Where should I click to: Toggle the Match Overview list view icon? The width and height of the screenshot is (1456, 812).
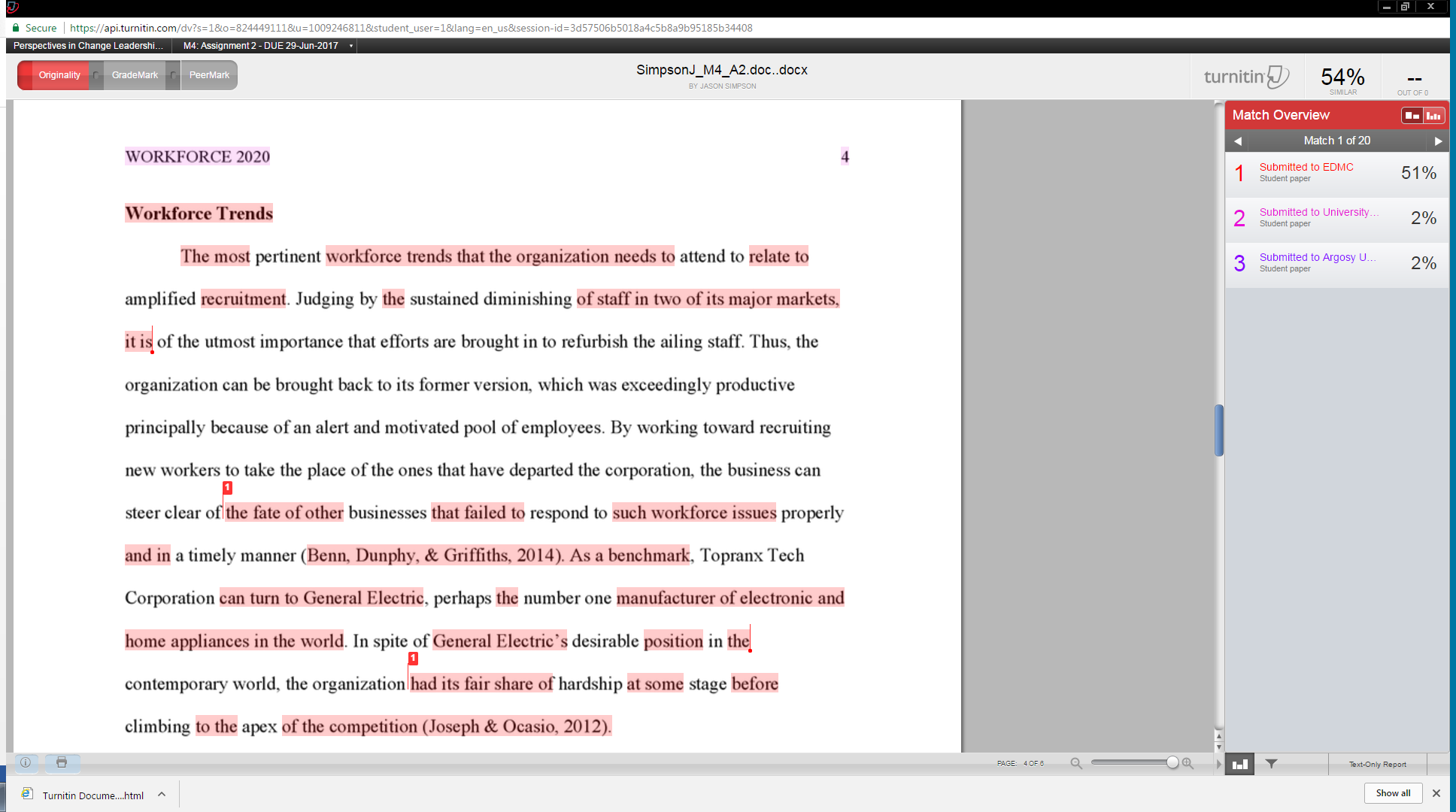(1412, 114)
